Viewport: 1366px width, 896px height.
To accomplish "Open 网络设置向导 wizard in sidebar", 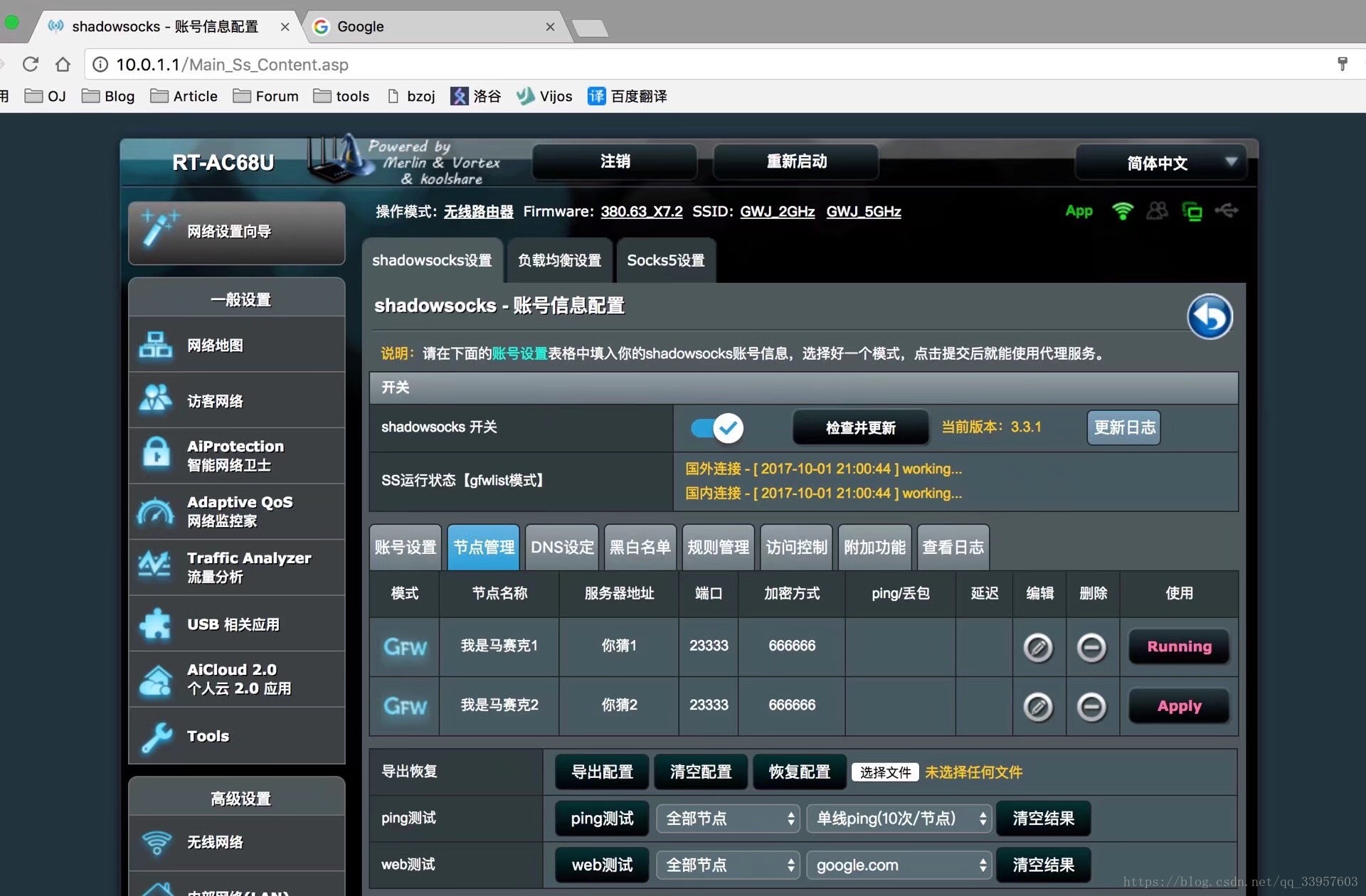I will tap(237, 232).
